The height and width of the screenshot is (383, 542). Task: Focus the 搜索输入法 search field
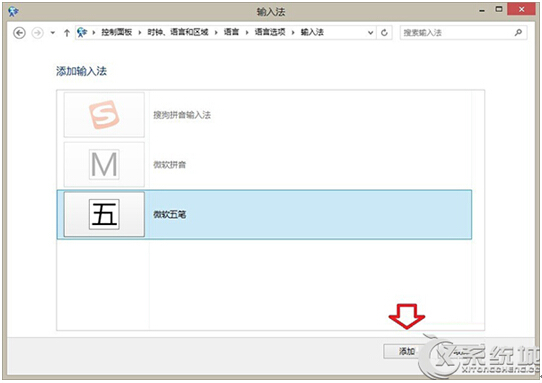click(456, 33)
